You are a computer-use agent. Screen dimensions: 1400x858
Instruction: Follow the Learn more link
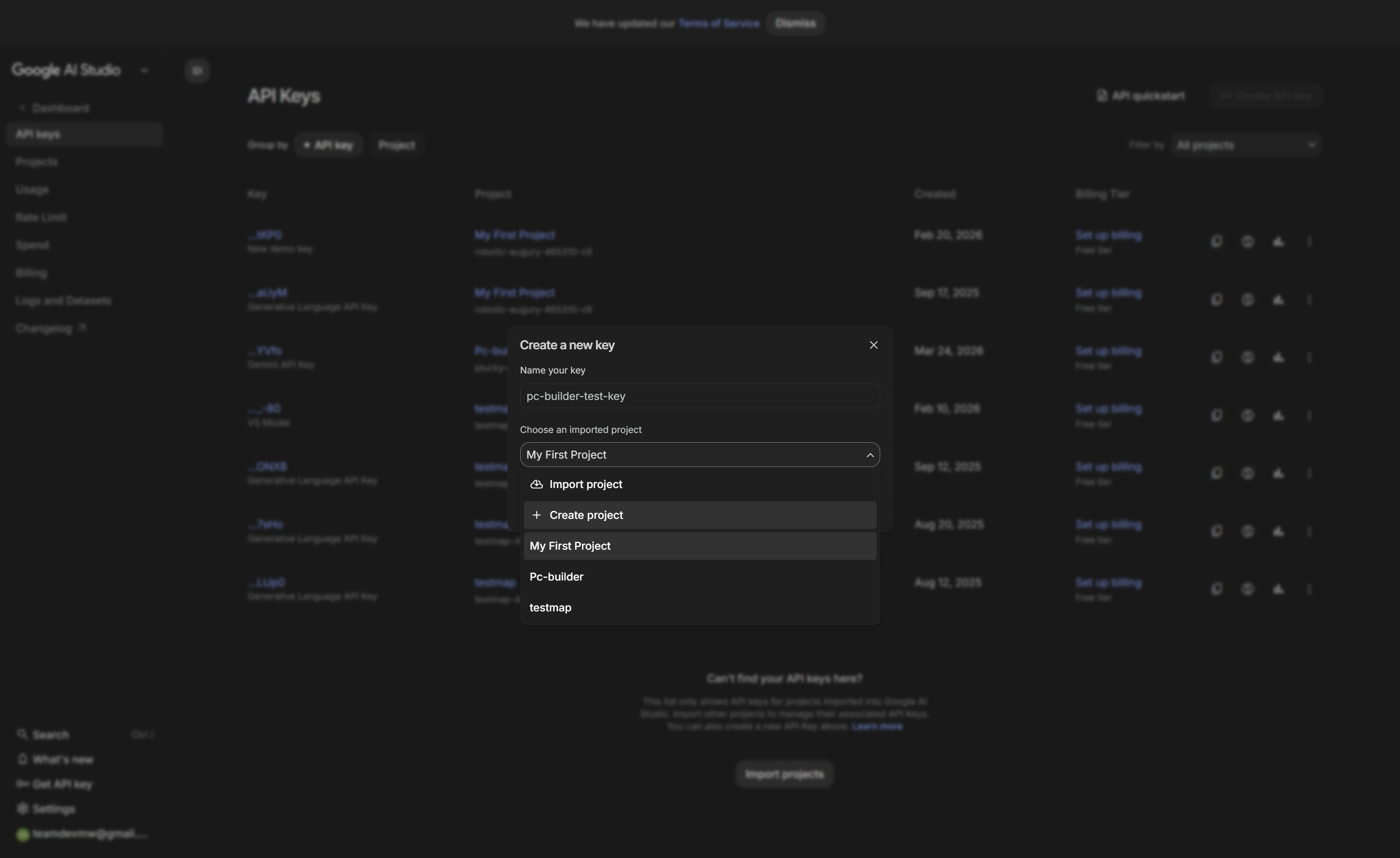coord(877,726)
